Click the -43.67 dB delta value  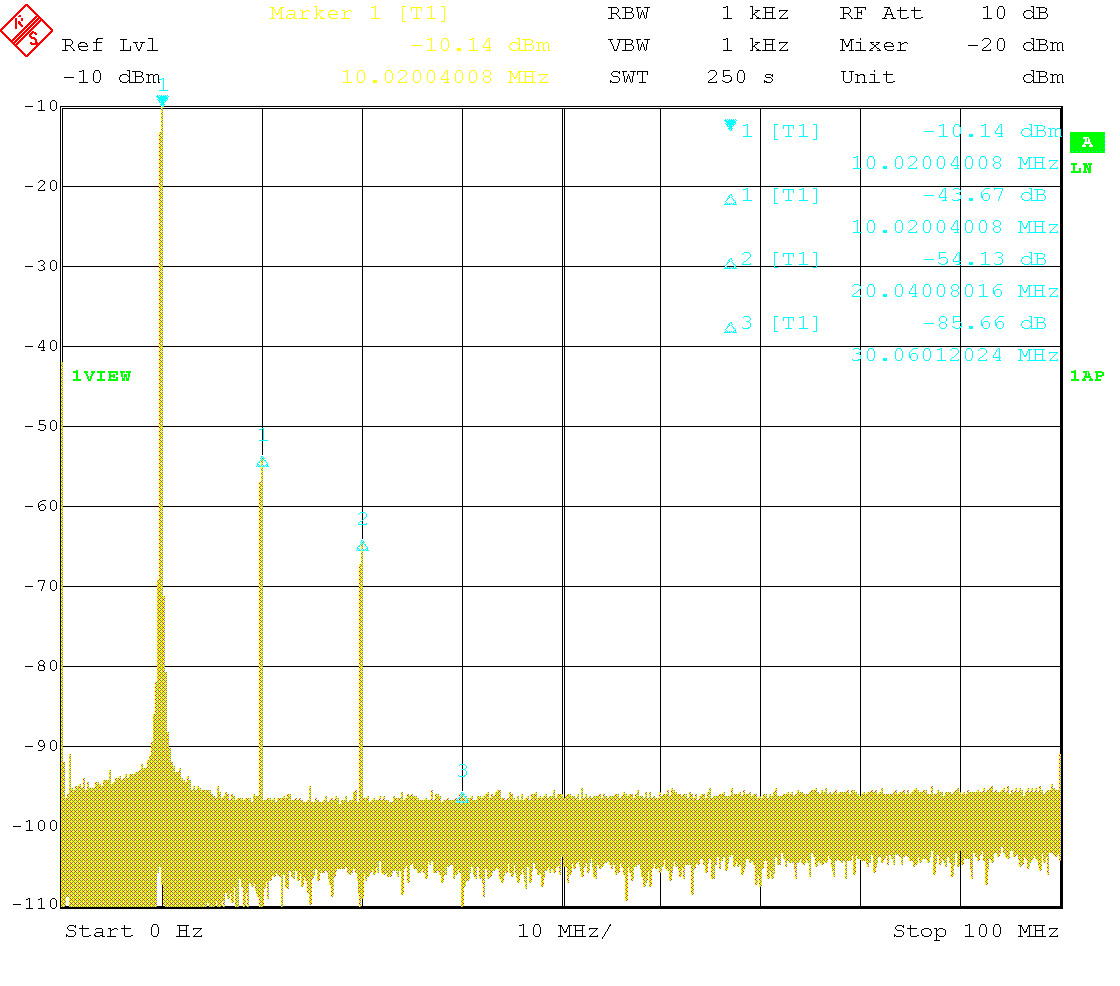point(984,195)
